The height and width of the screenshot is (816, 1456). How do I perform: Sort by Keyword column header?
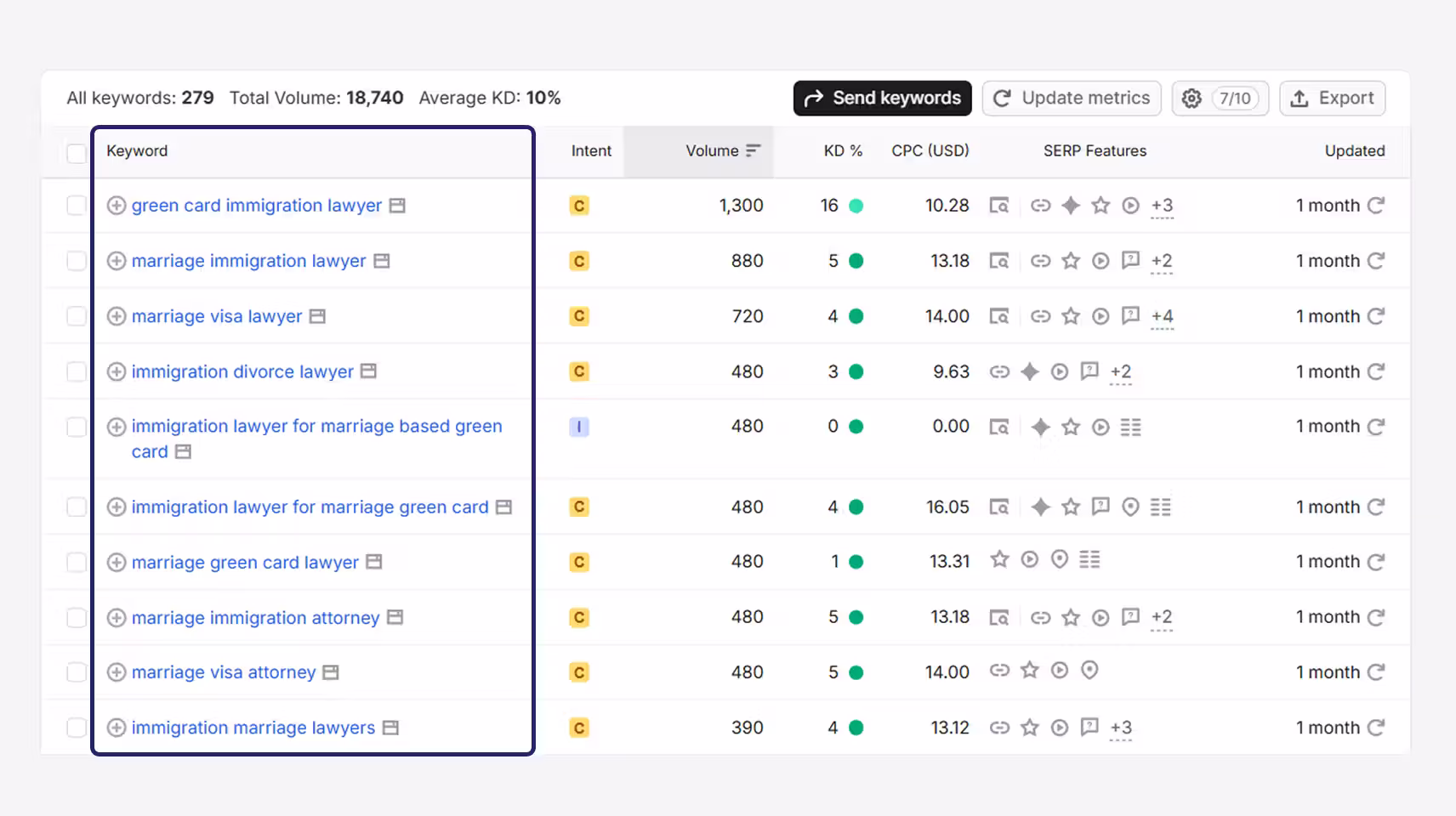[x=137, y=150]
